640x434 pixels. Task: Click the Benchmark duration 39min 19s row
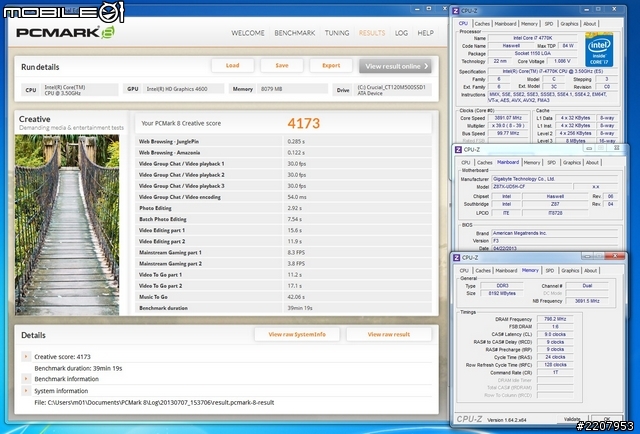(x=283, y=308)
